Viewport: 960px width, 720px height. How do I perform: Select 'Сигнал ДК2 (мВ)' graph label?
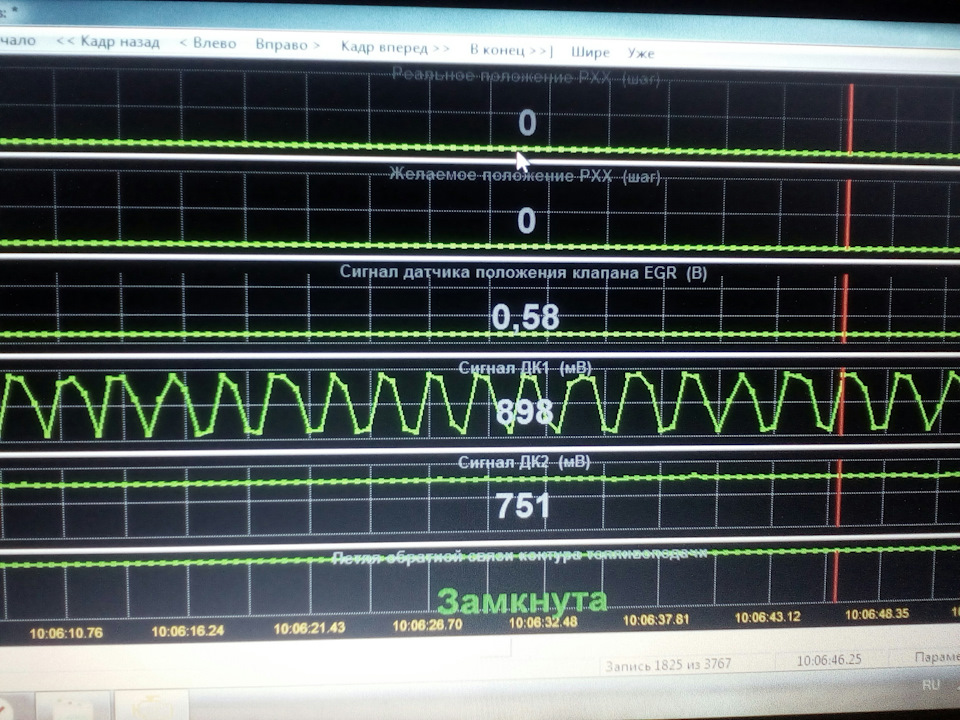(524, 462)
